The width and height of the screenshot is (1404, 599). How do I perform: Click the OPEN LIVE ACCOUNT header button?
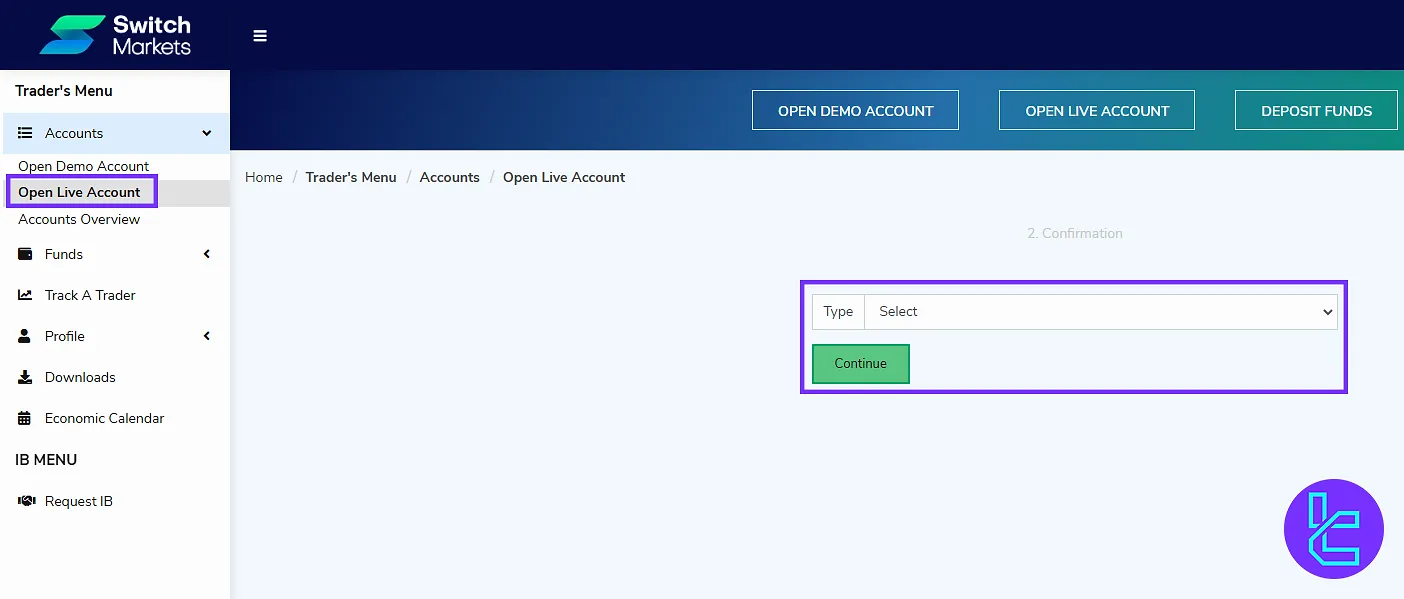1097,110
